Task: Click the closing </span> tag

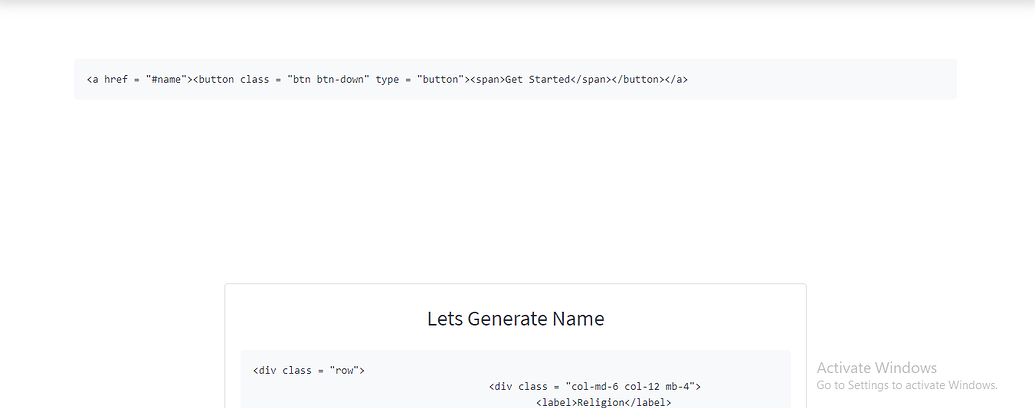Action: click(x=590, y=79)
